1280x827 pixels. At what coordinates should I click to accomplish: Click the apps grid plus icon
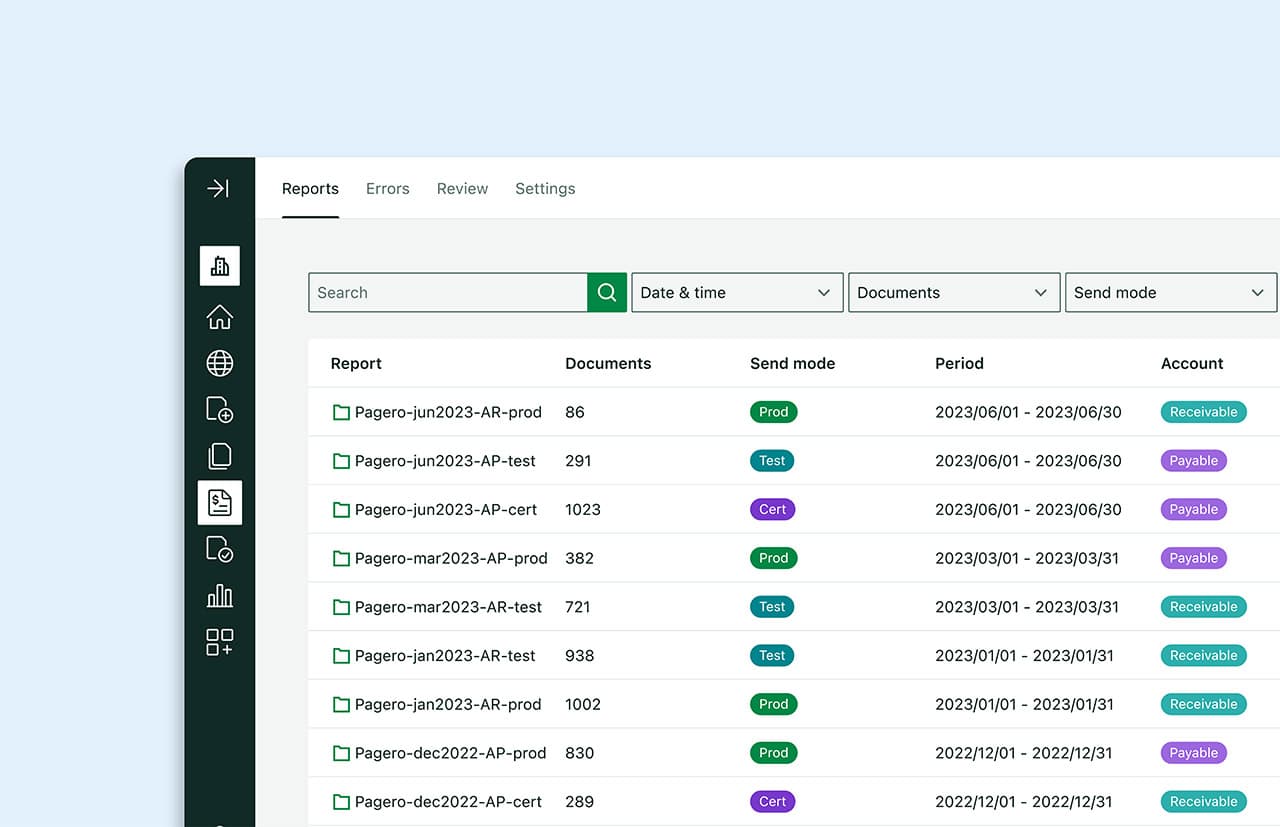pyautogui.click(x=220, y=642)
